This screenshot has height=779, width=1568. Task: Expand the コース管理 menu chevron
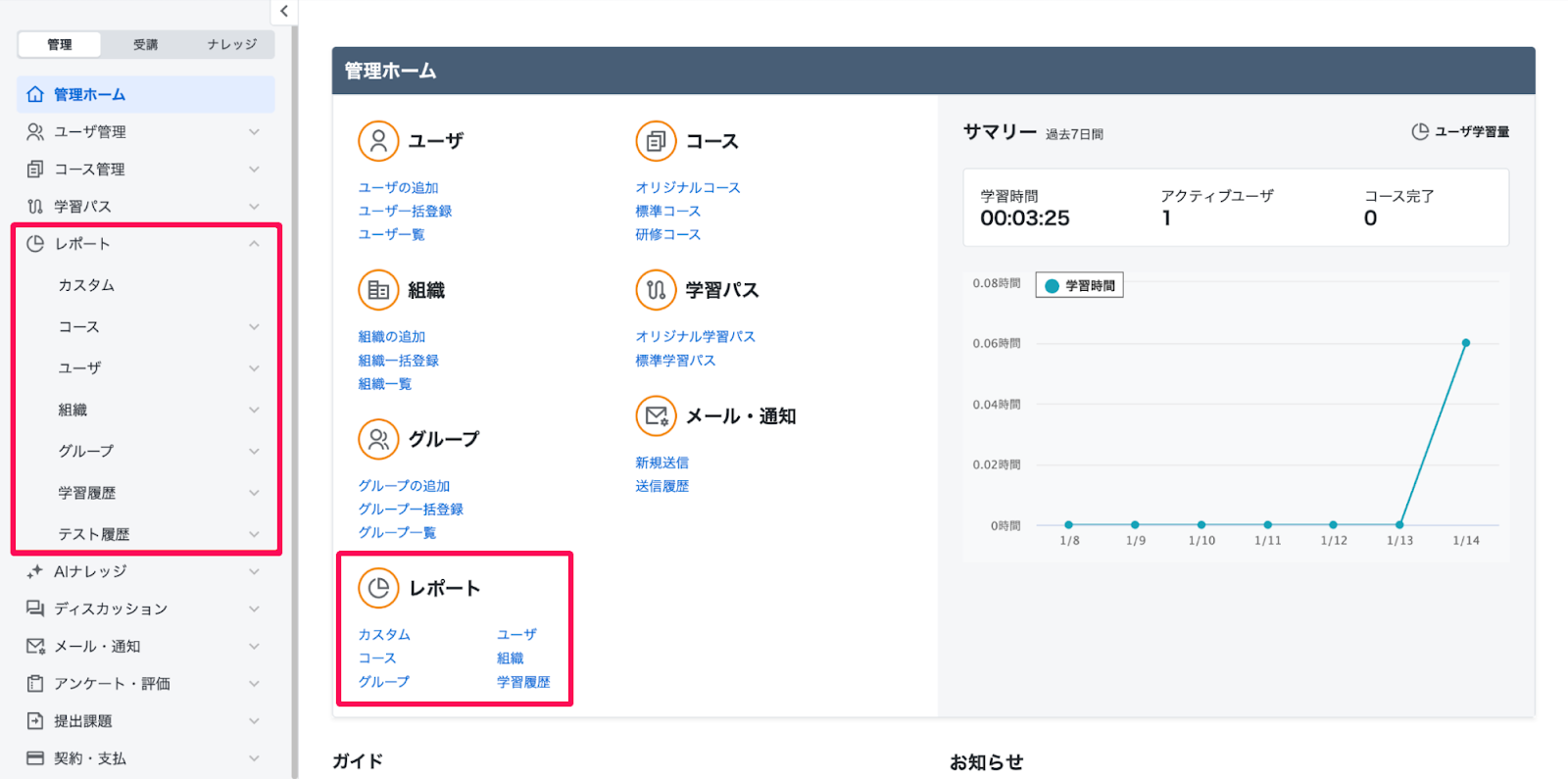point(254,169)
